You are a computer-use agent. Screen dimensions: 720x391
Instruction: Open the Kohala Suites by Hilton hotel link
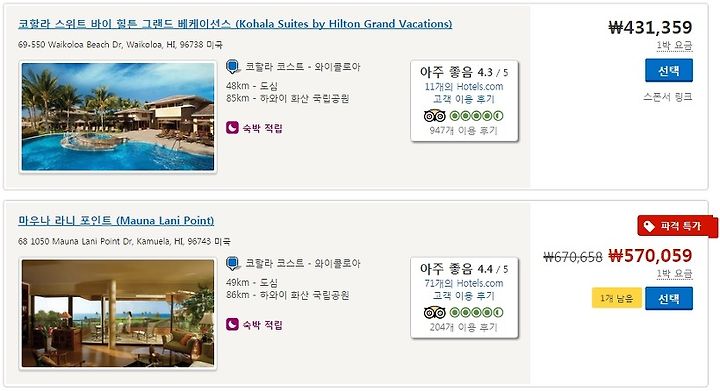tap(235, 24)
